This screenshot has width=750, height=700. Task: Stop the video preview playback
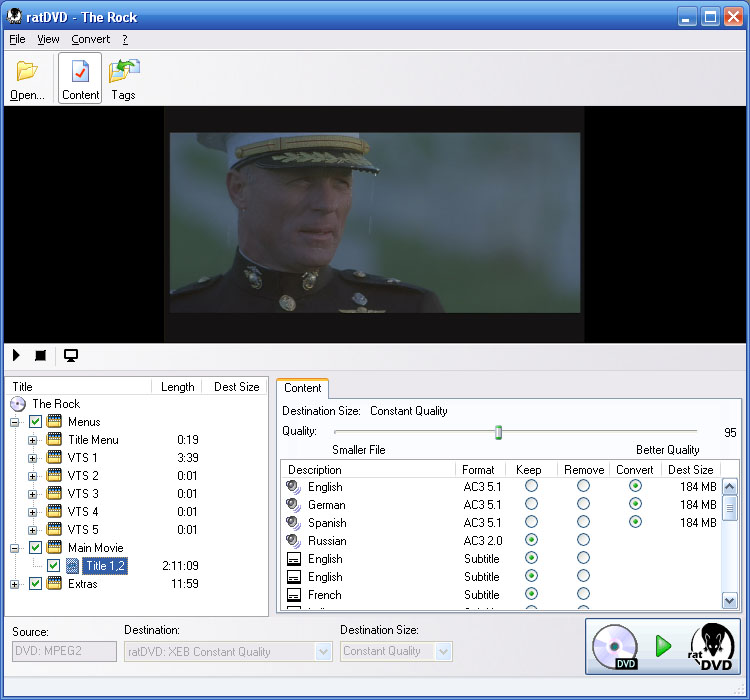(41, 355)
